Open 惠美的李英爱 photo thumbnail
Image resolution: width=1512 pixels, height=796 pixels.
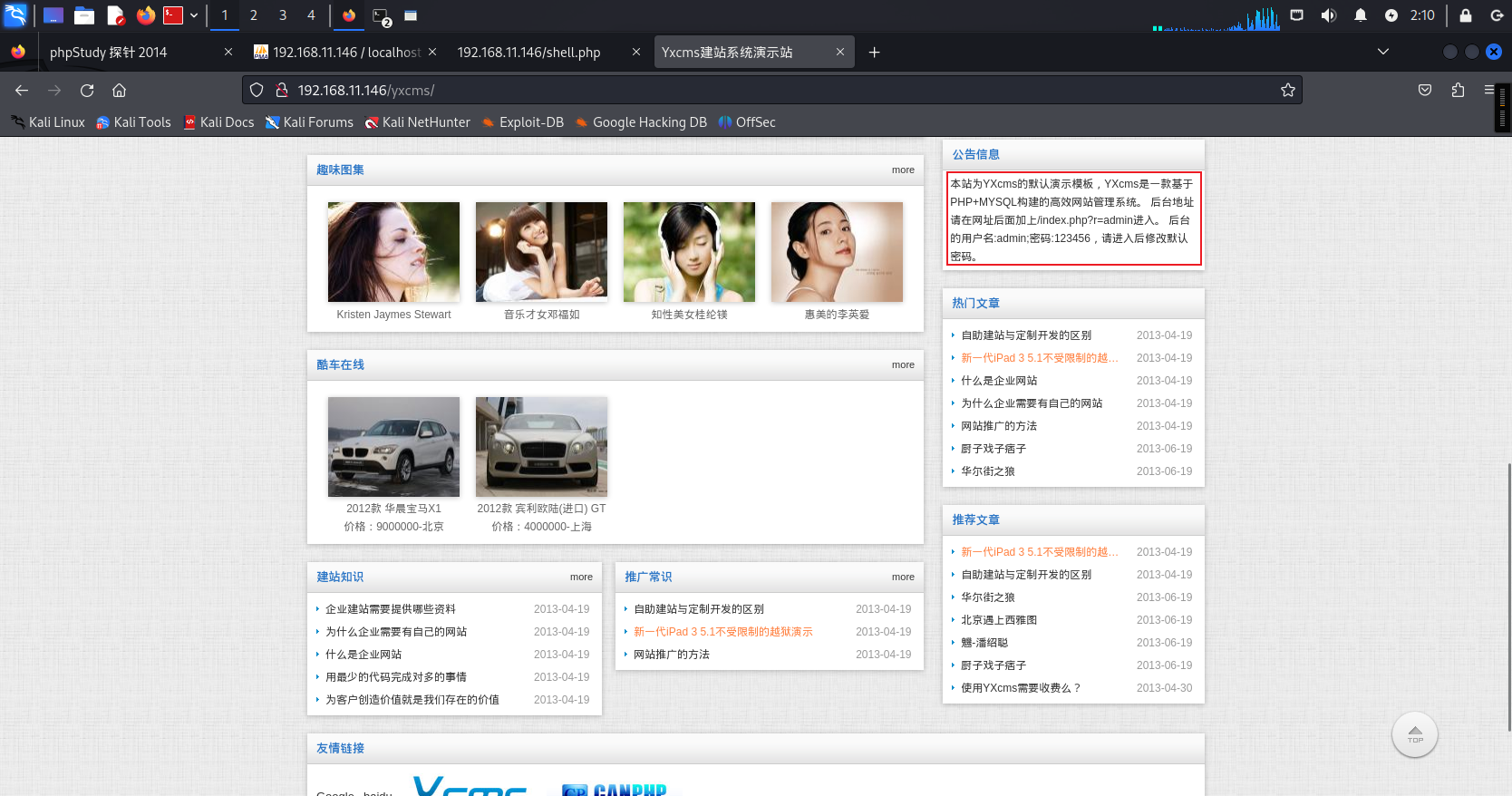(837, 252)
